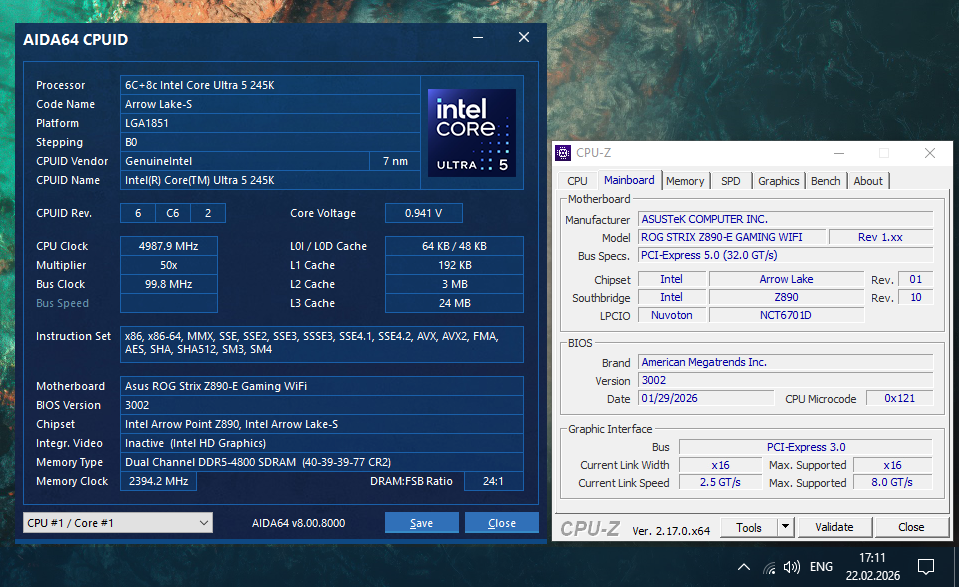Click Close button in AIDA64 CPUID
The width and height of the screenshot is (959, 587).
pos(502,523)
